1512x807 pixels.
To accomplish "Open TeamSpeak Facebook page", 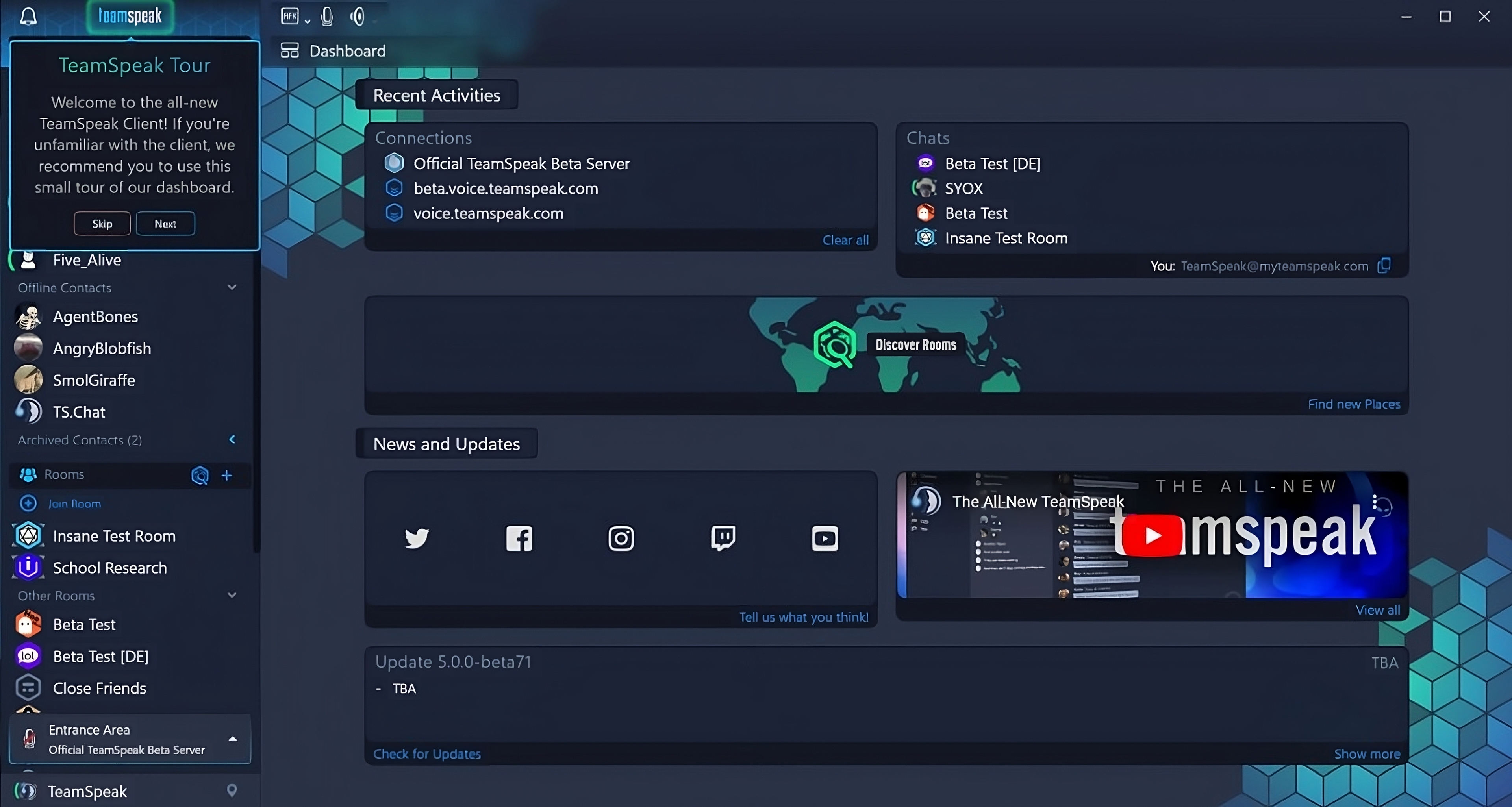I will [519, 538].
